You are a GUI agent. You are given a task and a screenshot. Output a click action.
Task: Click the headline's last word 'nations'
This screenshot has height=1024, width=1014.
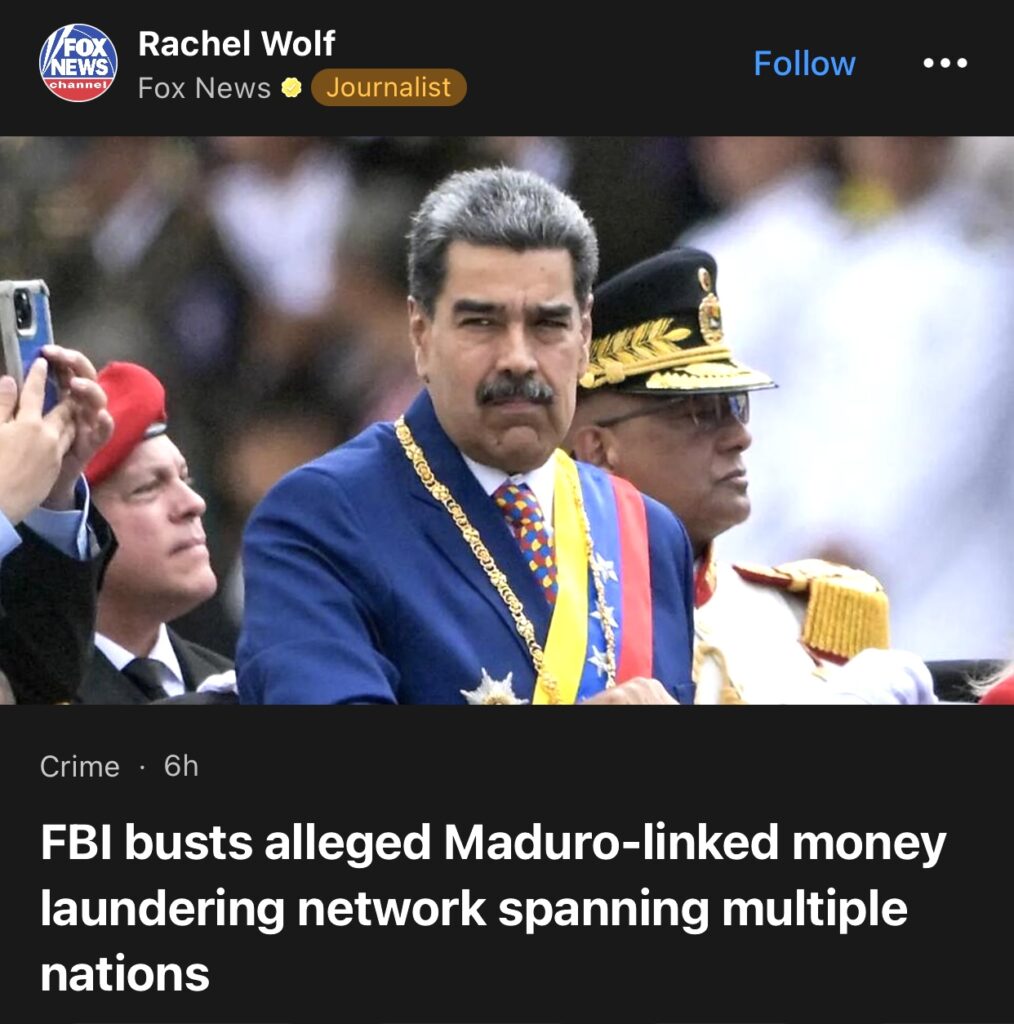point(125,974)
